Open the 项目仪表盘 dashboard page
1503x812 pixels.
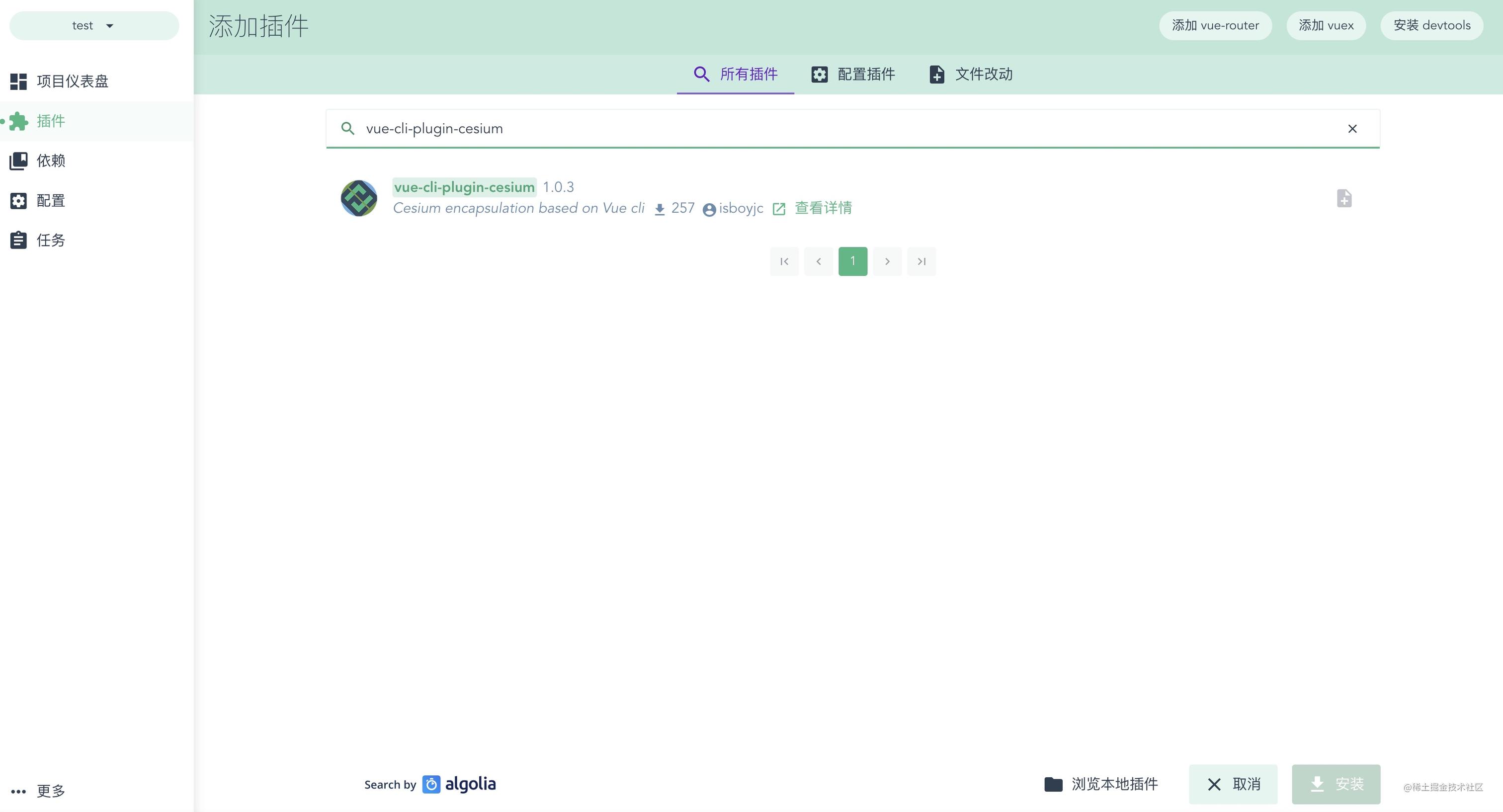97,81
